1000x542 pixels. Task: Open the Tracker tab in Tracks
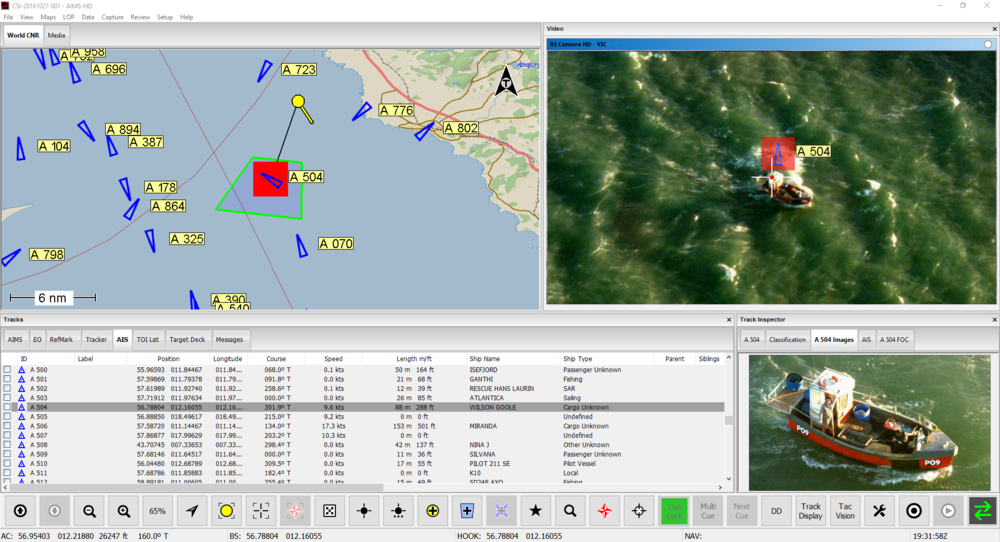click(x=96, y=340)
